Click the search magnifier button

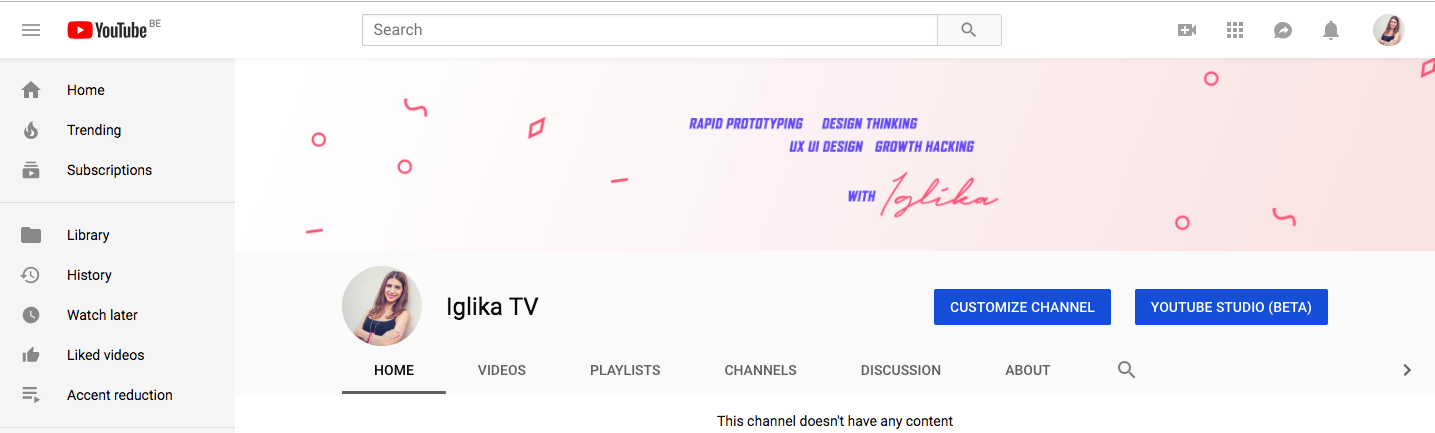pyautogui.click(x=968, y=30)
